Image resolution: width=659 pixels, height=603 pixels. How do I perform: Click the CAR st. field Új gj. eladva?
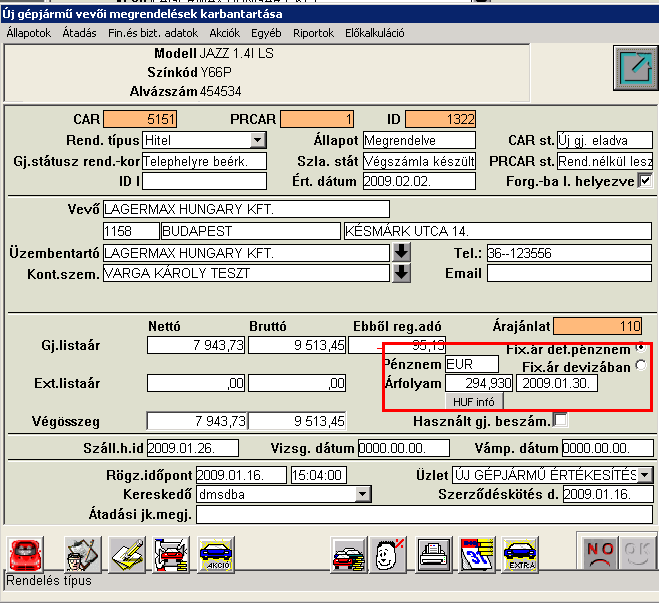click(605, 140)
